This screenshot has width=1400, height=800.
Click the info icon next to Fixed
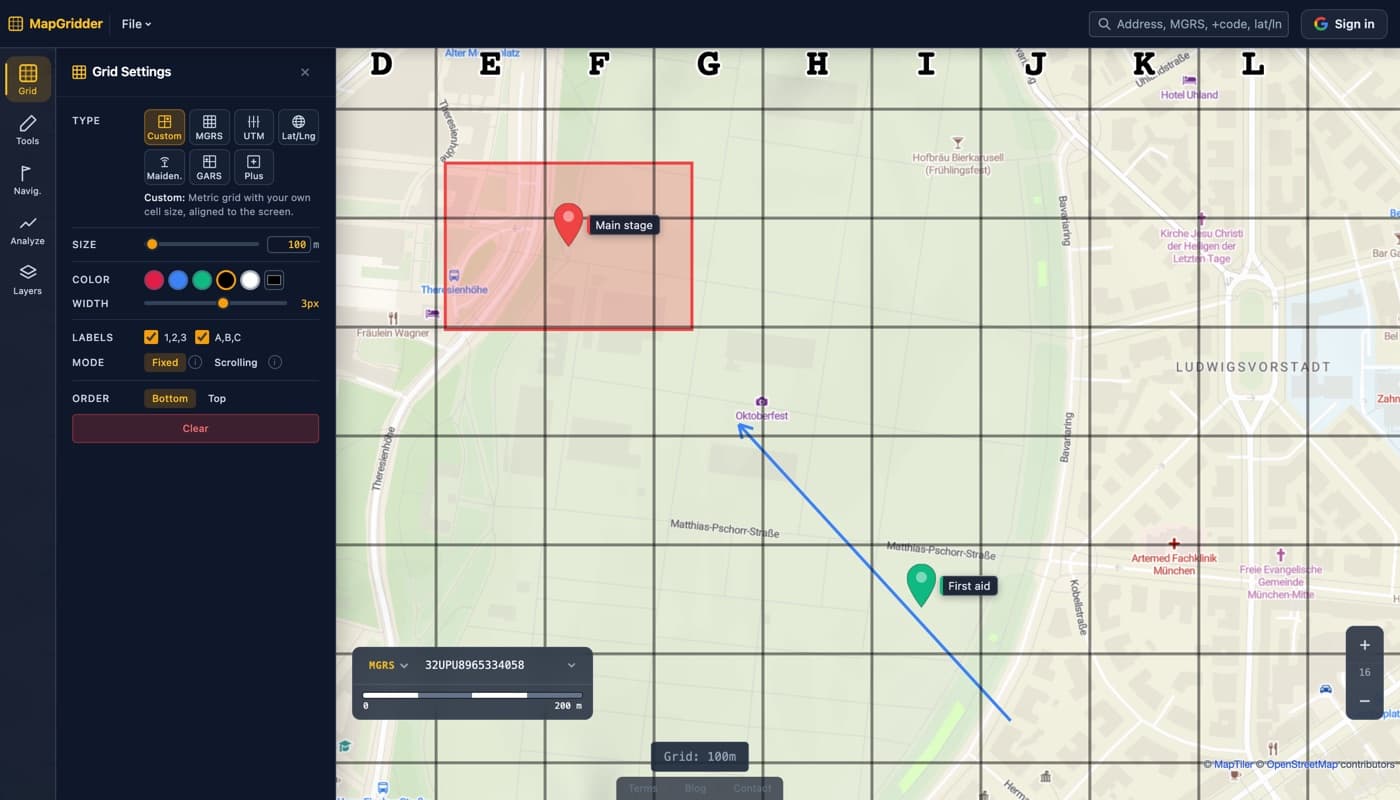pos(196,362)
